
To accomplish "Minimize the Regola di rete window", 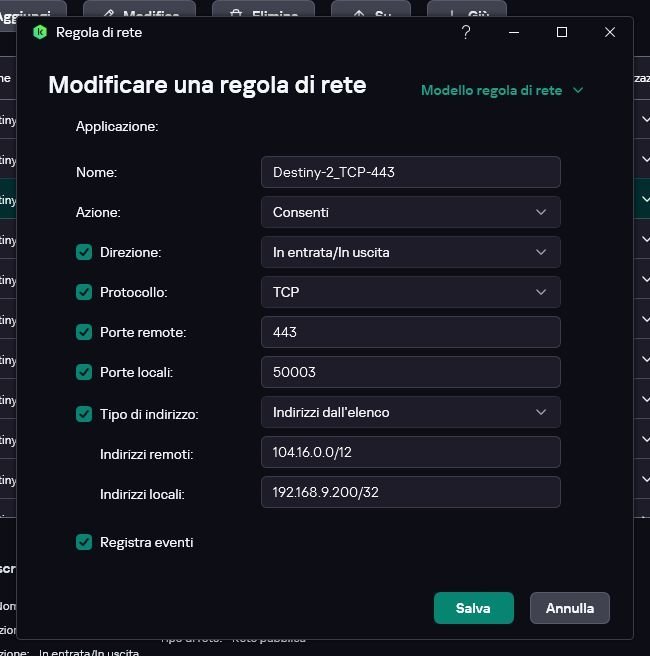I will (514, 32).
